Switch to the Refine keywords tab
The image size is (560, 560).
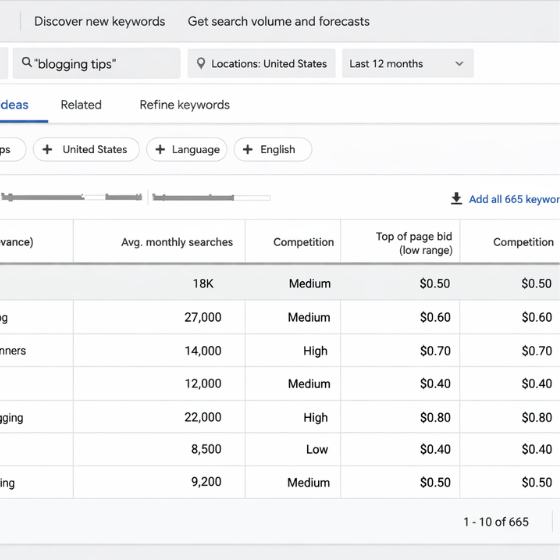pyautogui.click(x=185, y=105)
